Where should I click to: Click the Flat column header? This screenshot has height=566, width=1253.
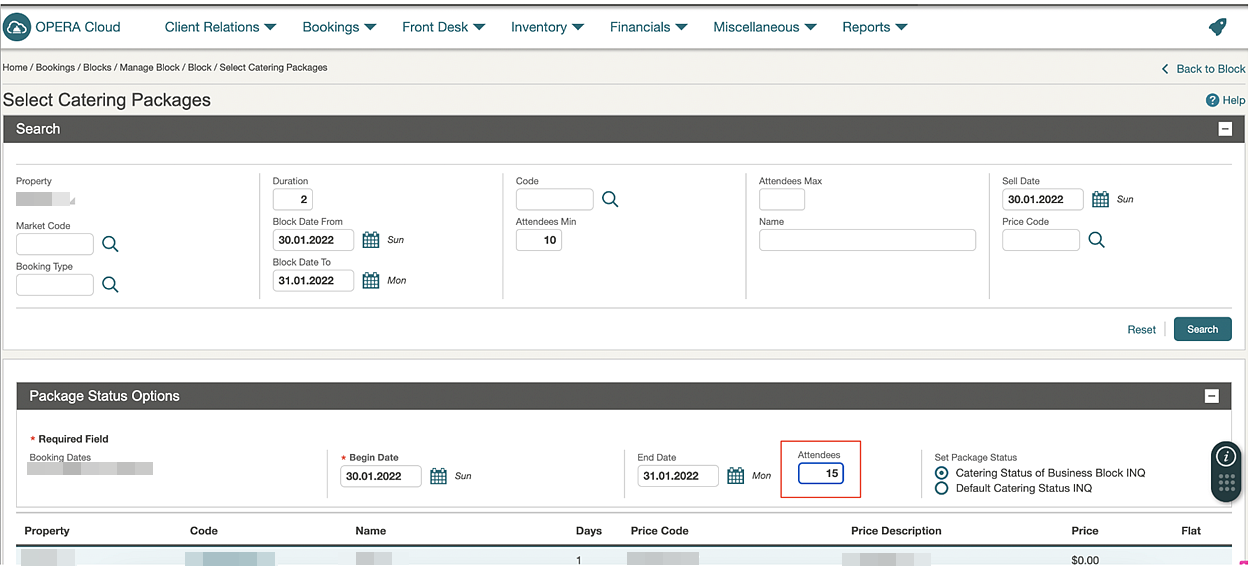point(1191,531)
